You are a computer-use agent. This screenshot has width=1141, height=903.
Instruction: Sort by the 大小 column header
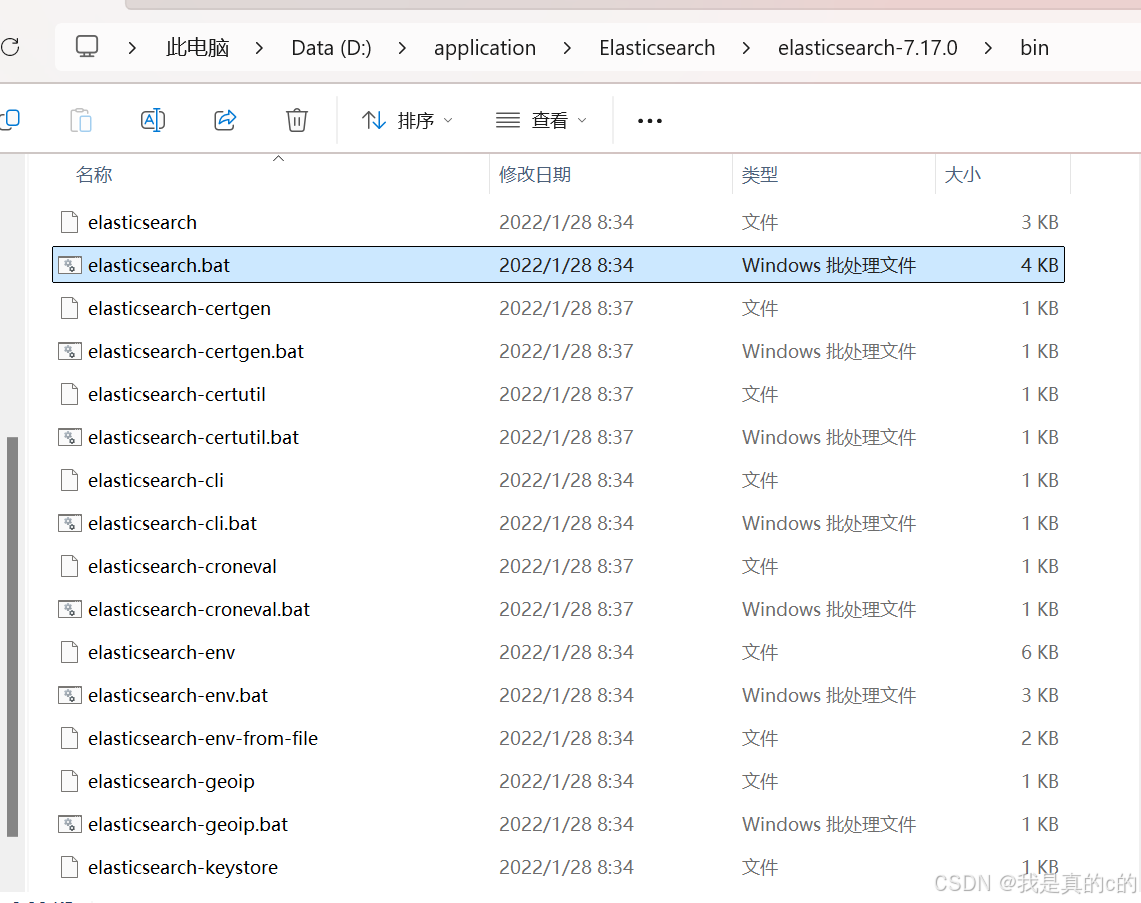(x=962, y=175)
